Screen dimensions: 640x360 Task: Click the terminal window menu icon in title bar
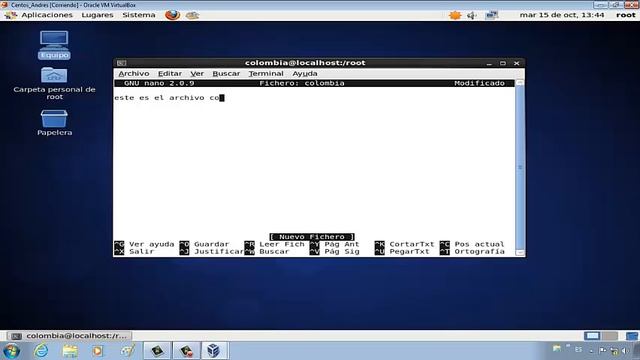121,63
